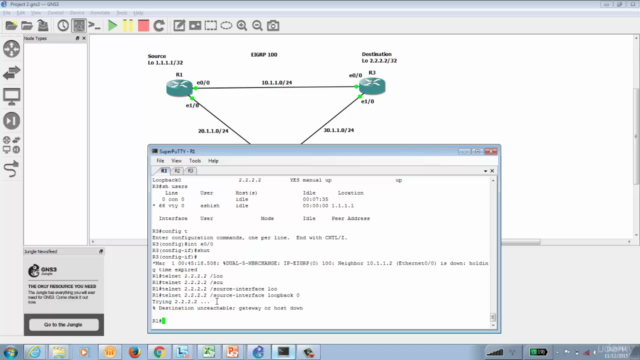Viewport: 640px width, 360px height.
Task: Close the active SuperPuTTY tab
Action: point(492,171)
